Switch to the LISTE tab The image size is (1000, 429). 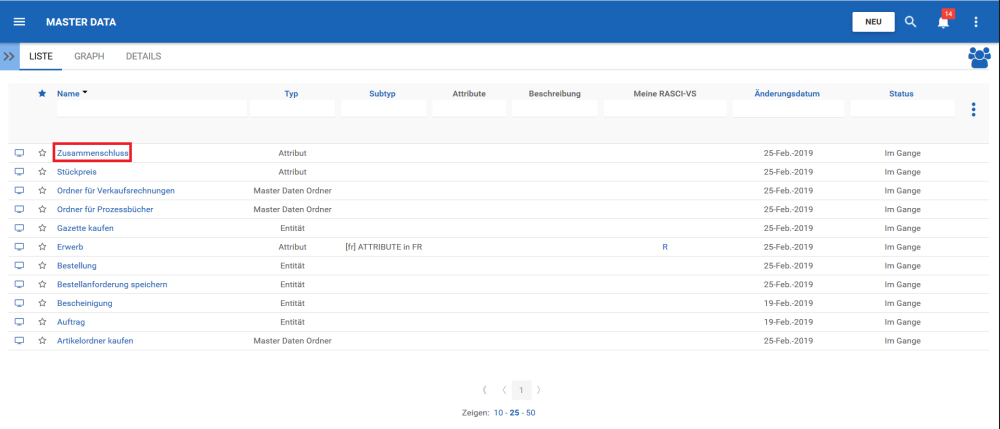click(41, 56)
